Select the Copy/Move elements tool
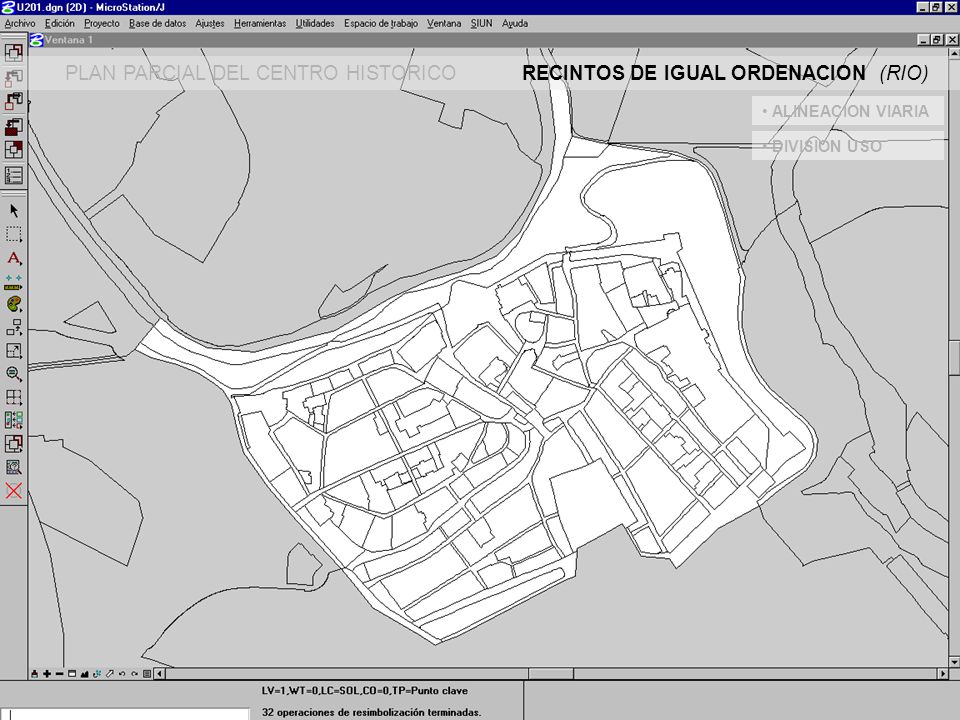The width and height of the screenshot is (960, 720). [13, 328]
